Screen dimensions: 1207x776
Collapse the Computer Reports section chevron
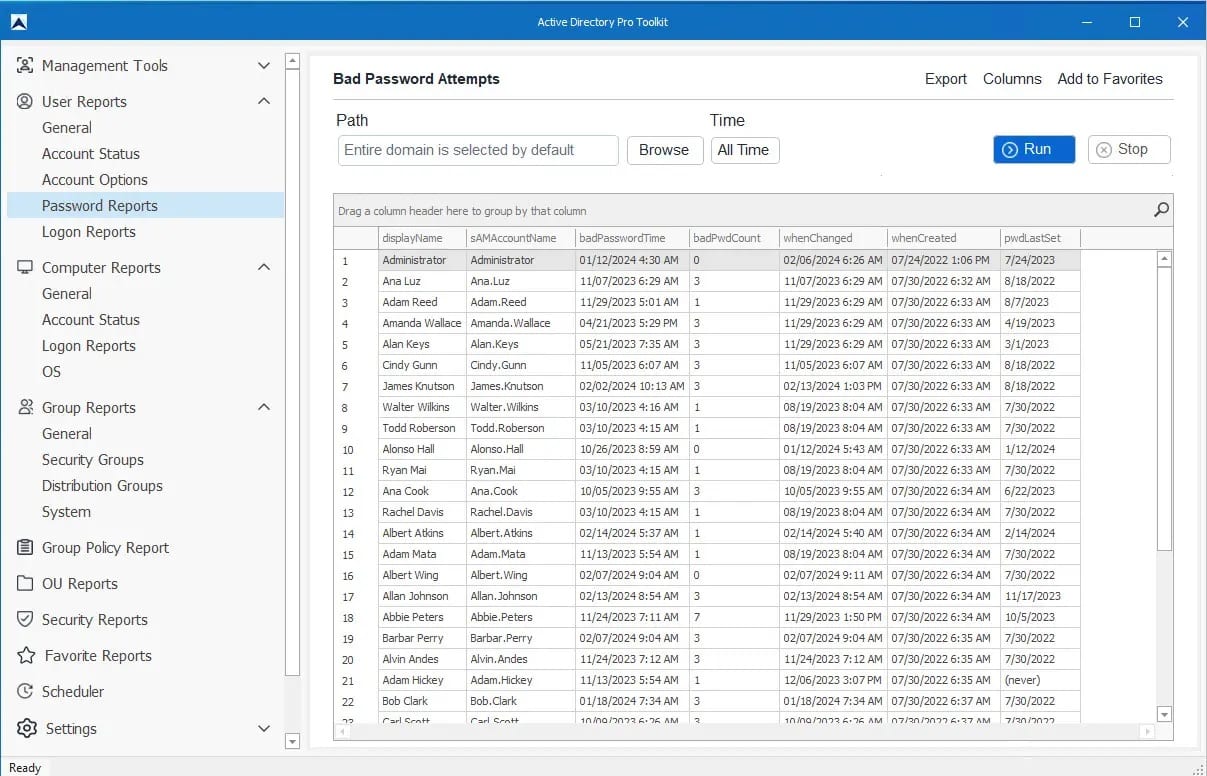pos(264,268)
